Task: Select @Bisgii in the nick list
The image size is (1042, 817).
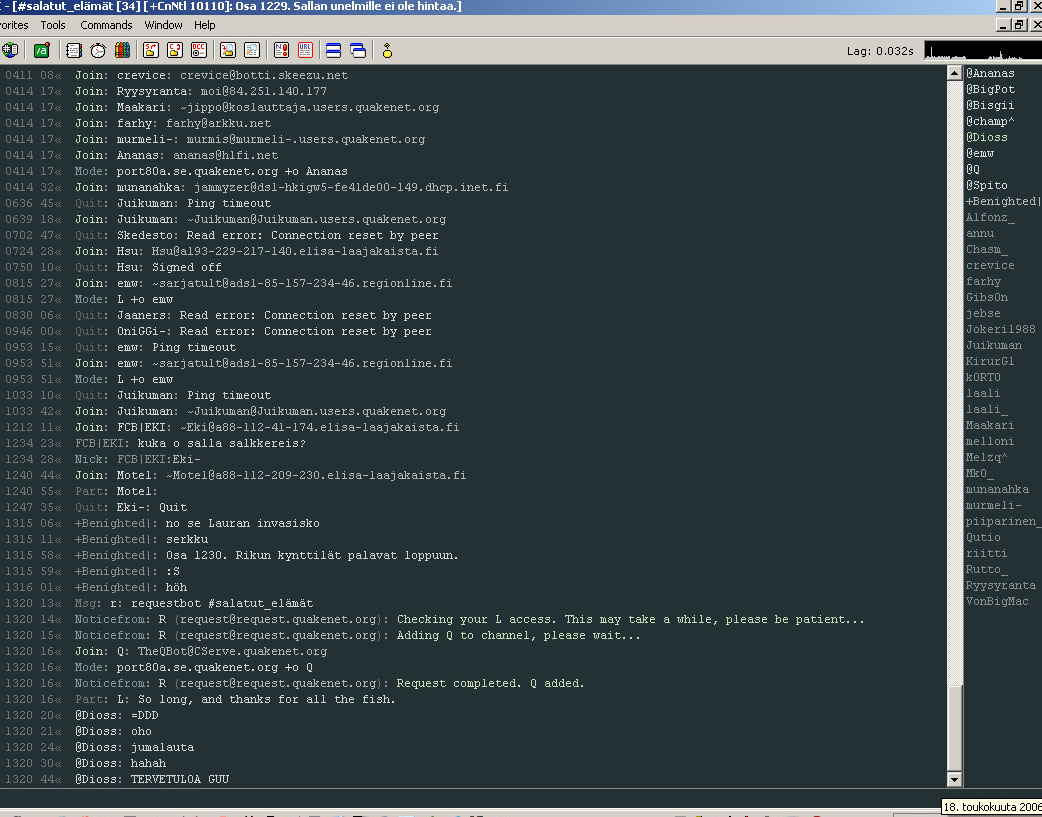Action: pos(990,105)
